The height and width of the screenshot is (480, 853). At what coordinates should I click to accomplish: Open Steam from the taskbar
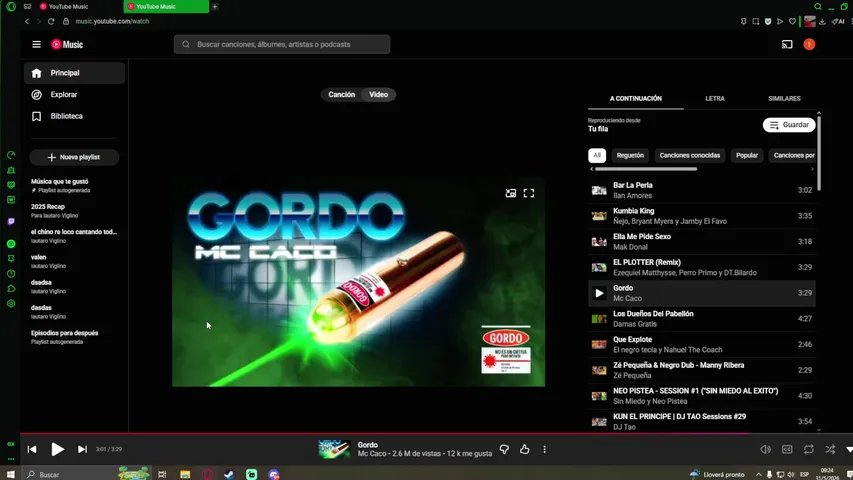229,475
